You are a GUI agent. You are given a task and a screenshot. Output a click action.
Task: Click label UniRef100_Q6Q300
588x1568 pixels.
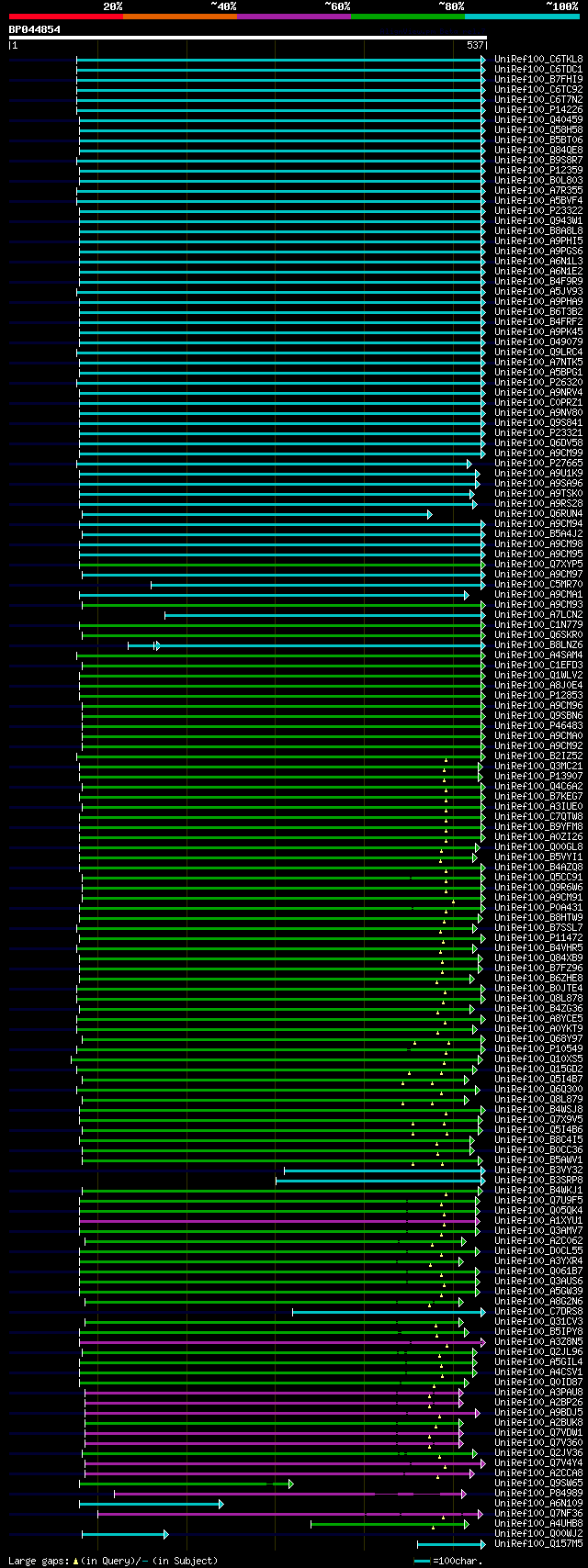(x=538, y=1089)
